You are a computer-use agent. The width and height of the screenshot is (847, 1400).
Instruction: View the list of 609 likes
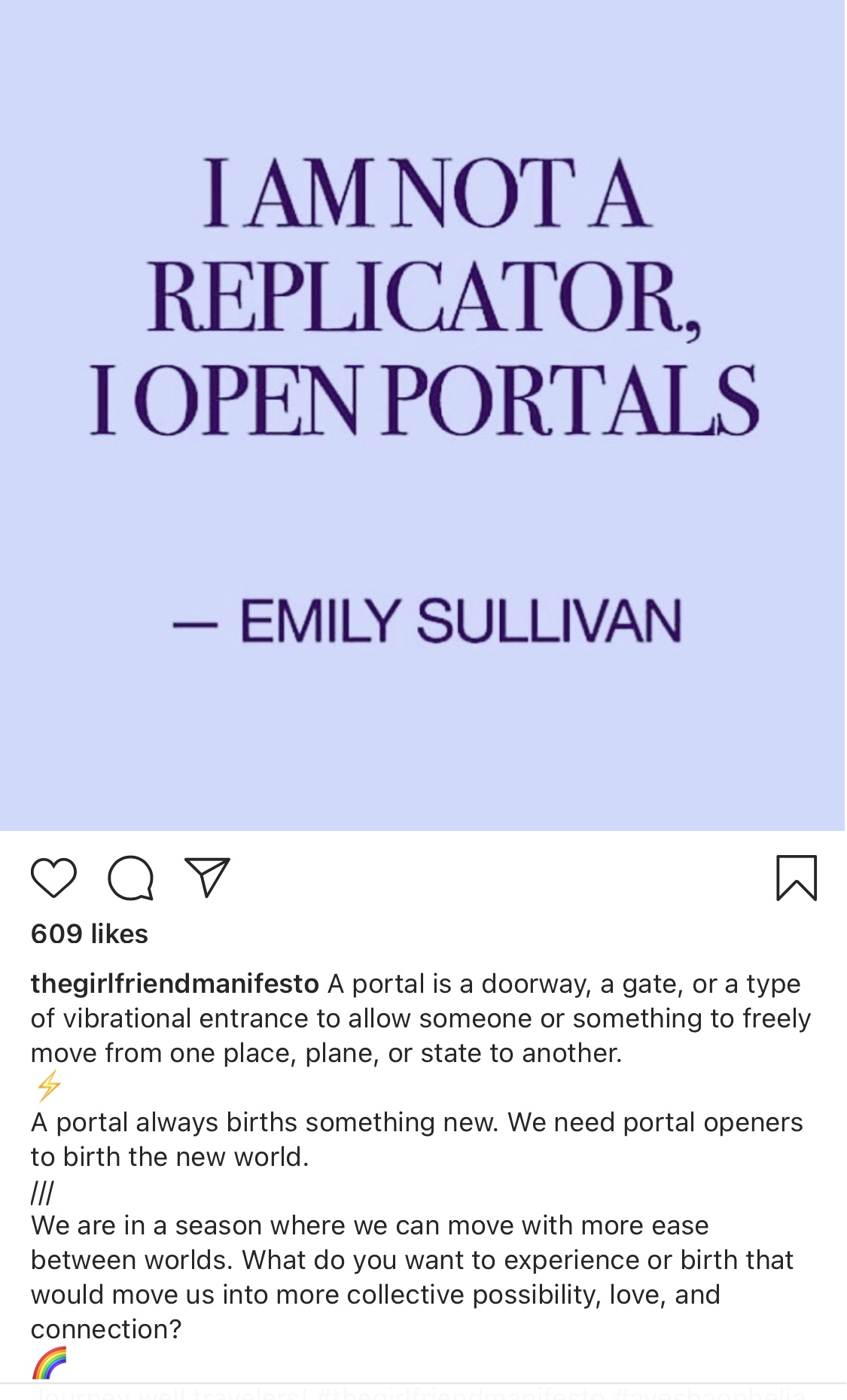(x=90, y=934)
